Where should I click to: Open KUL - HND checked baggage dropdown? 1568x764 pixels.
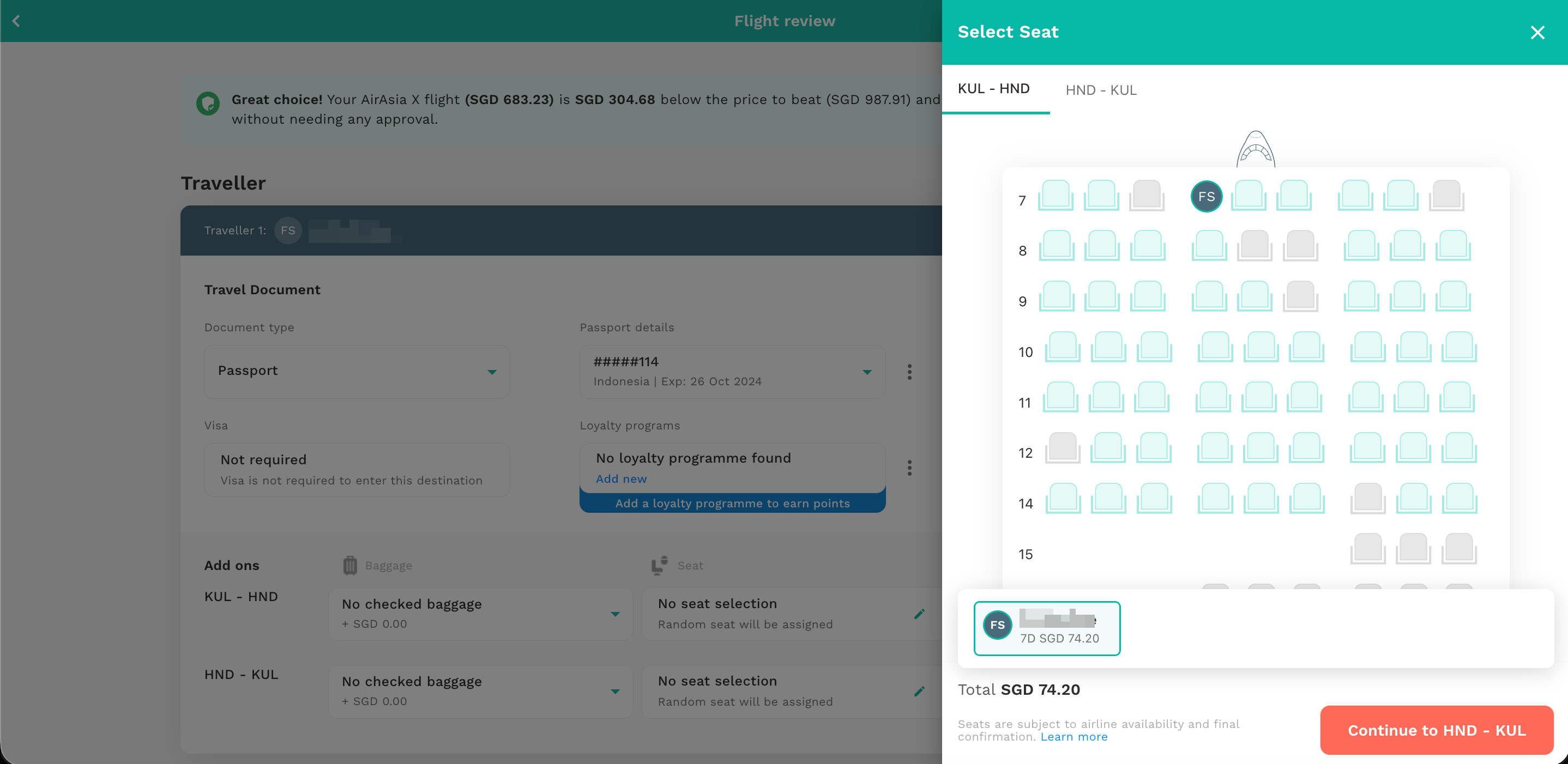[481, 614]
